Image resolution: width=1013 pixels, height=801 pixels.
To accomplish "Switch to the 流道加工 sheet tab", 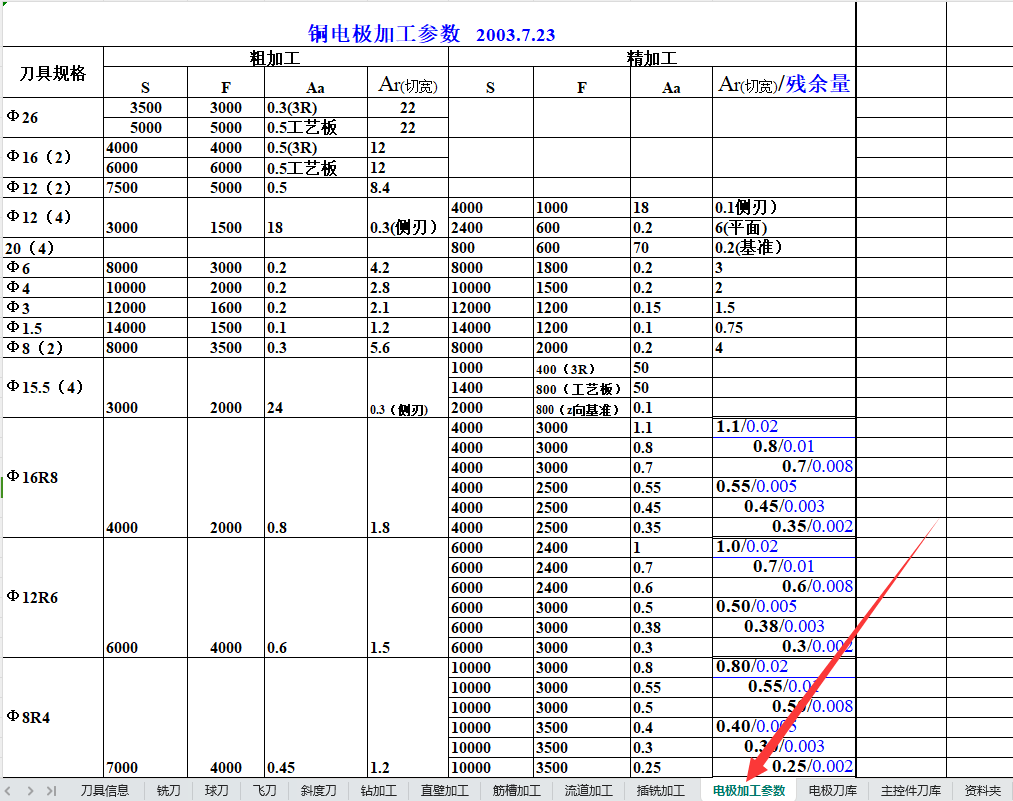I will tap(589, 790).
